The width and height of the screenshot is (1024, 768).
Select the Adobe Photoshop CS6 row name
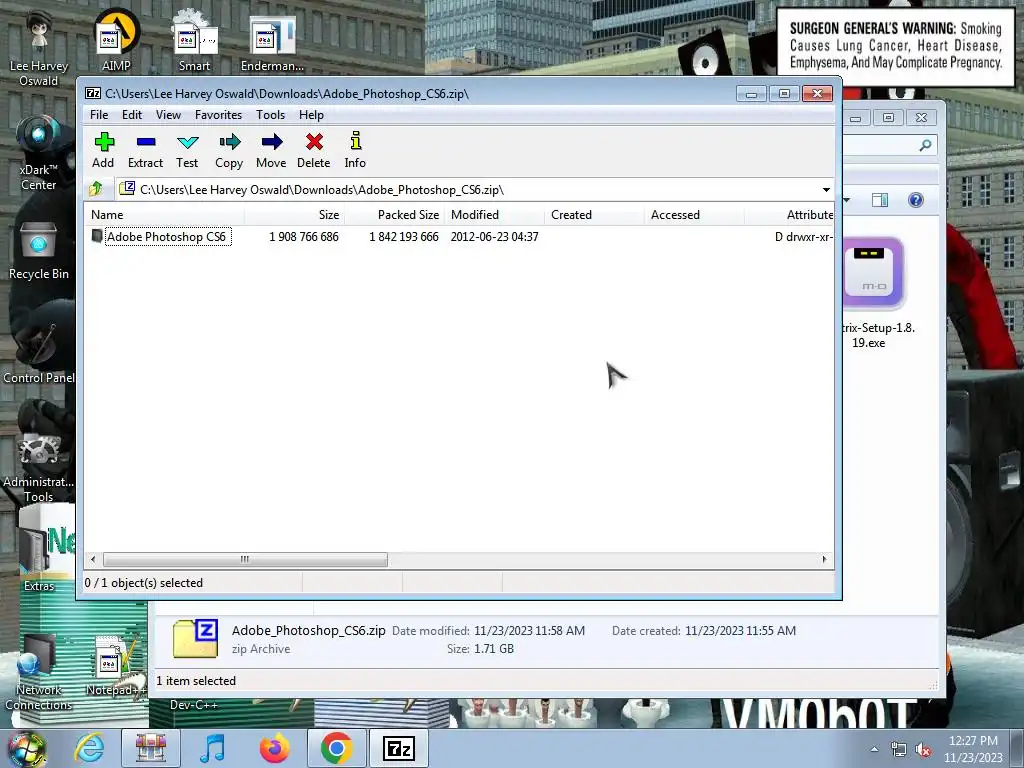[167, 236]
